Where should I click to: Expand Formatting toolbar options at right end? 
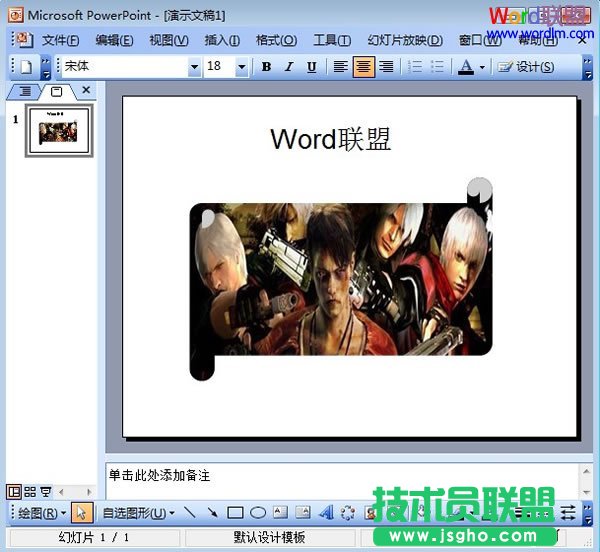pyautogui.click(x=587, y=68)
